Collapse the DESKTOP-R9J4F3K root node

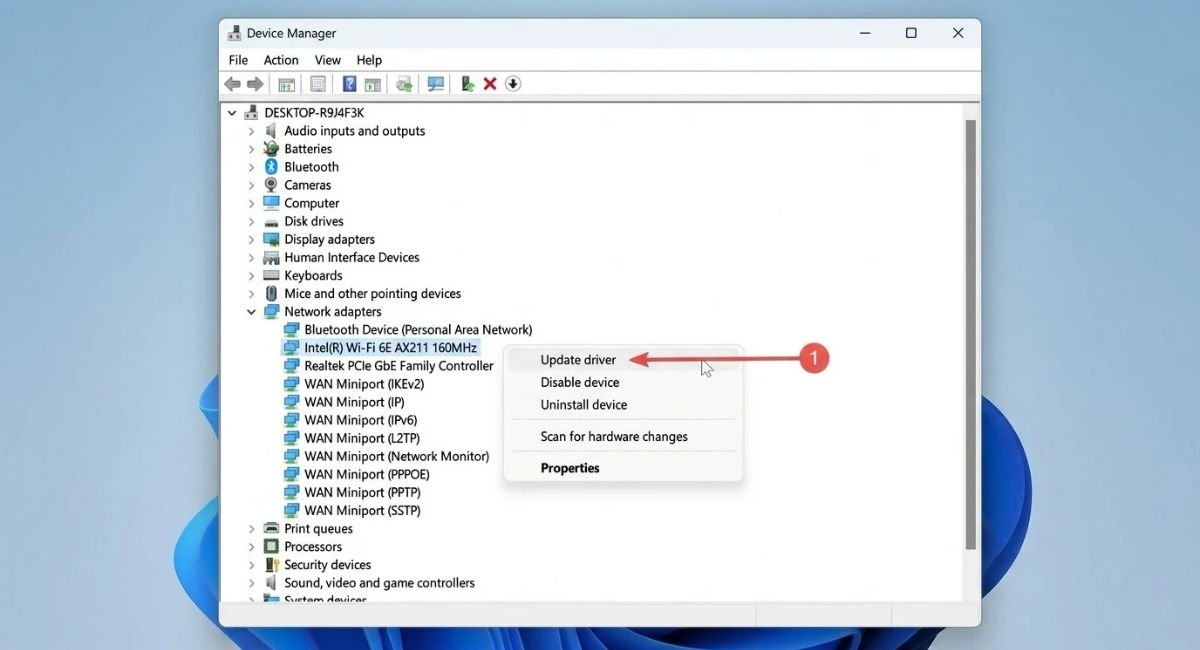[x=232, y=113]
